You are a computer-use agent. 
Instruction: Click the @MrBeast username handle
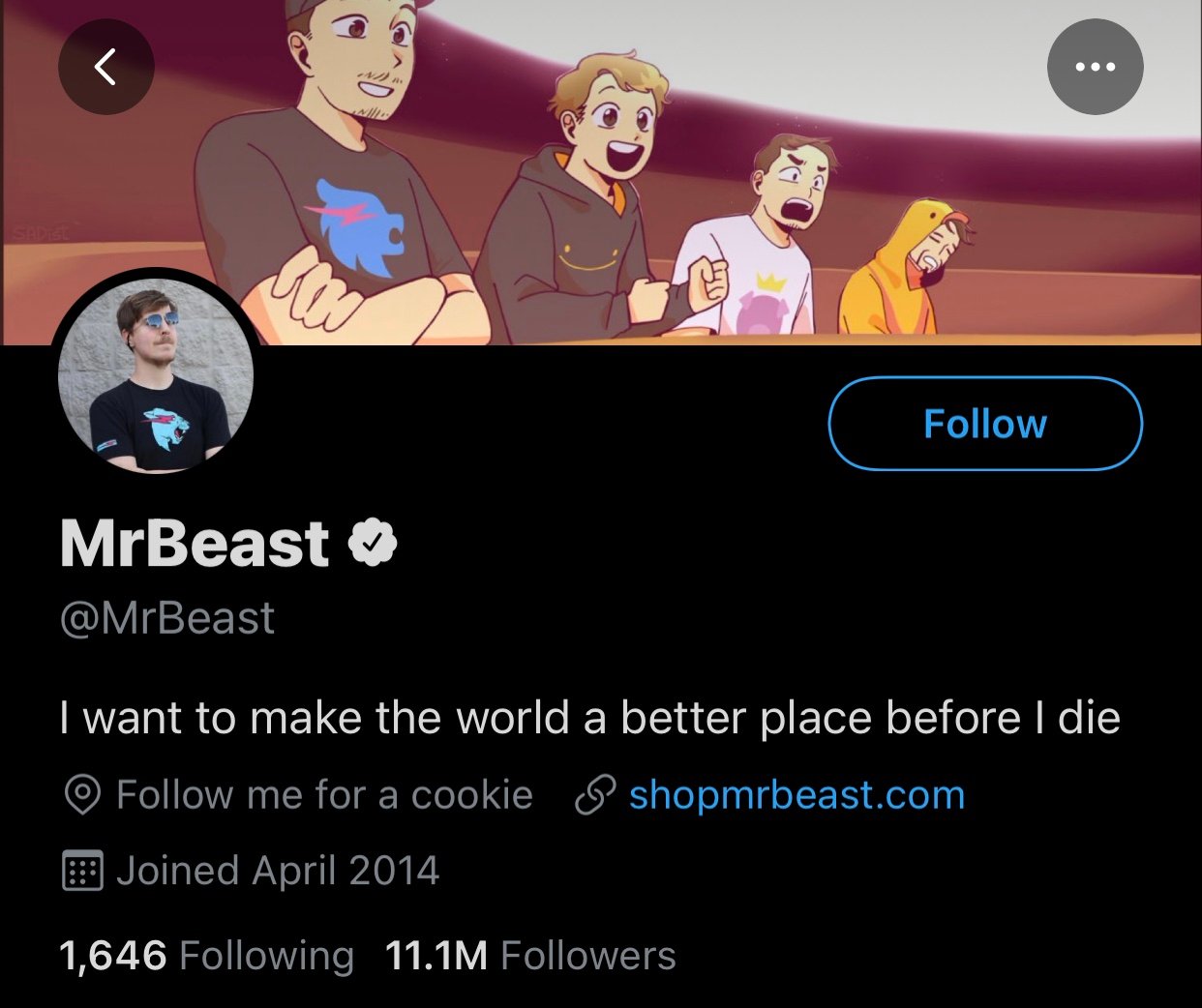click(x=166, y=616)
